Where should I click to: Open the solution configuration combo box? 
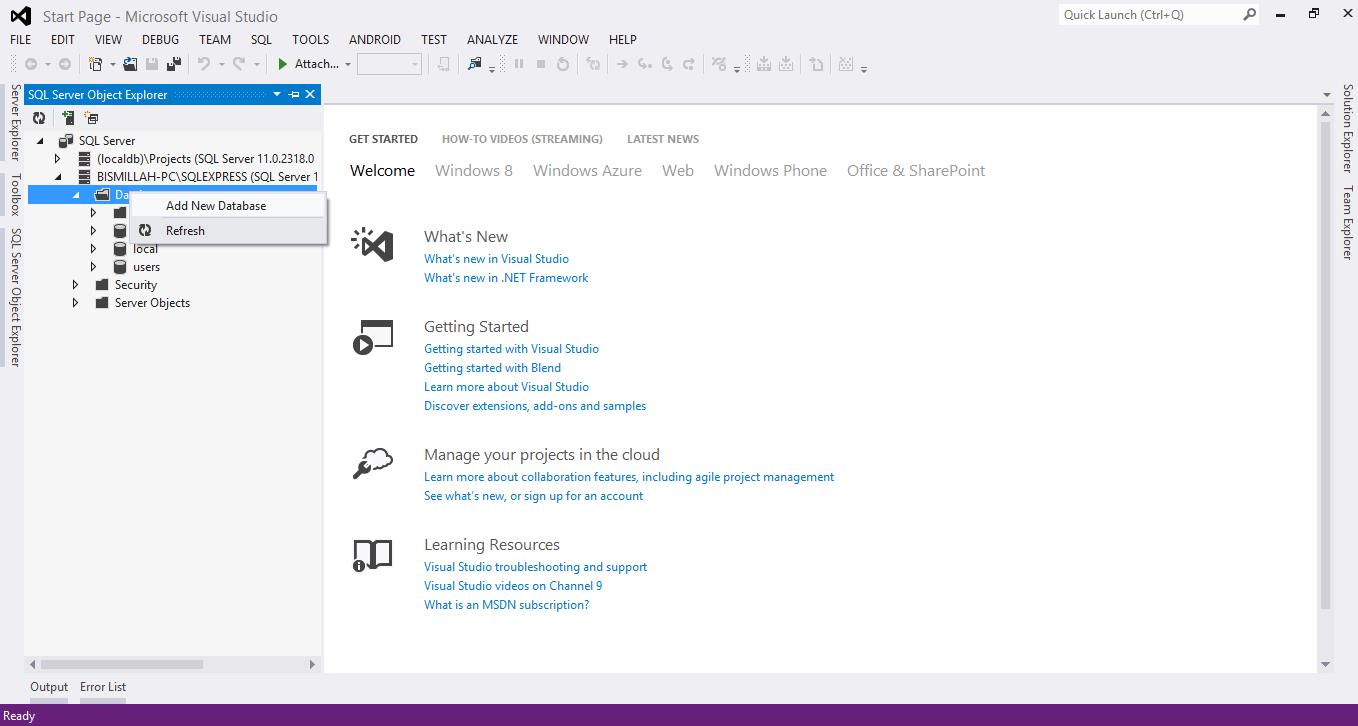pyautogui.click(x=389, y=64)
